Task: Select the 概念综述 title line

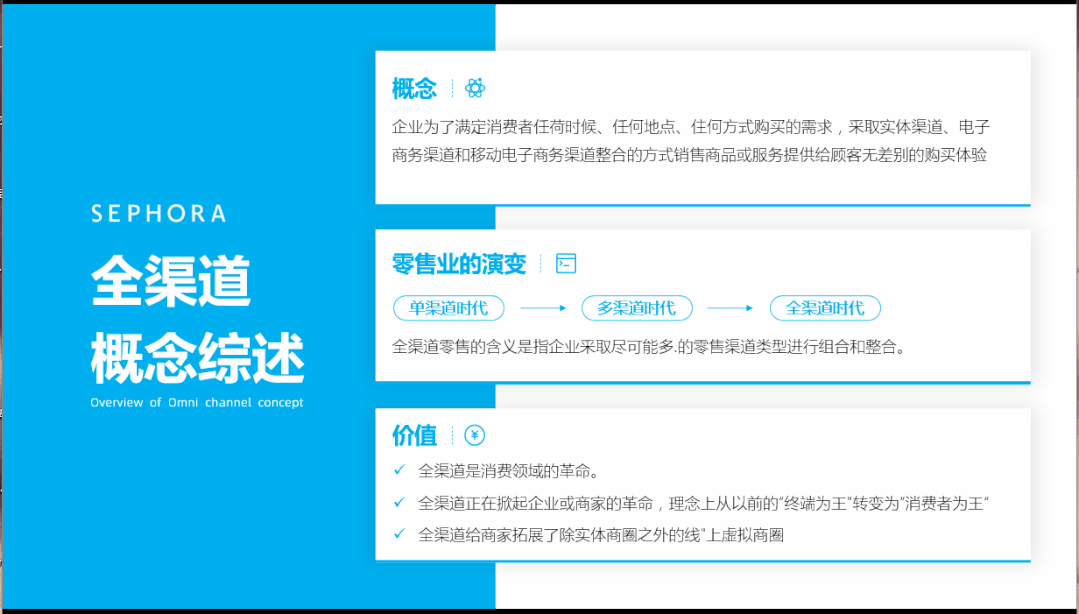Action: pyautogui.click(x=197, y=357)
